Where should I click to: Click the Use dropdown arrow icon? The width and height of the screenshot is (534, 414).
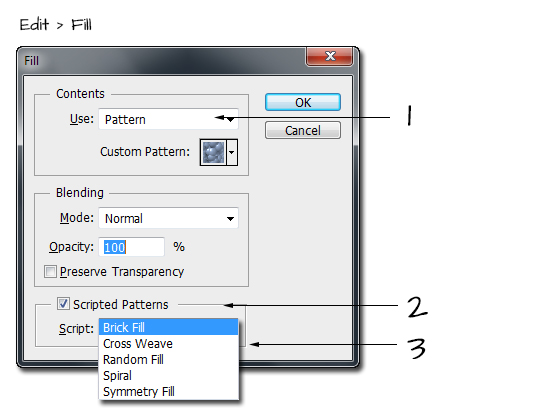click(x=230, y=120)
